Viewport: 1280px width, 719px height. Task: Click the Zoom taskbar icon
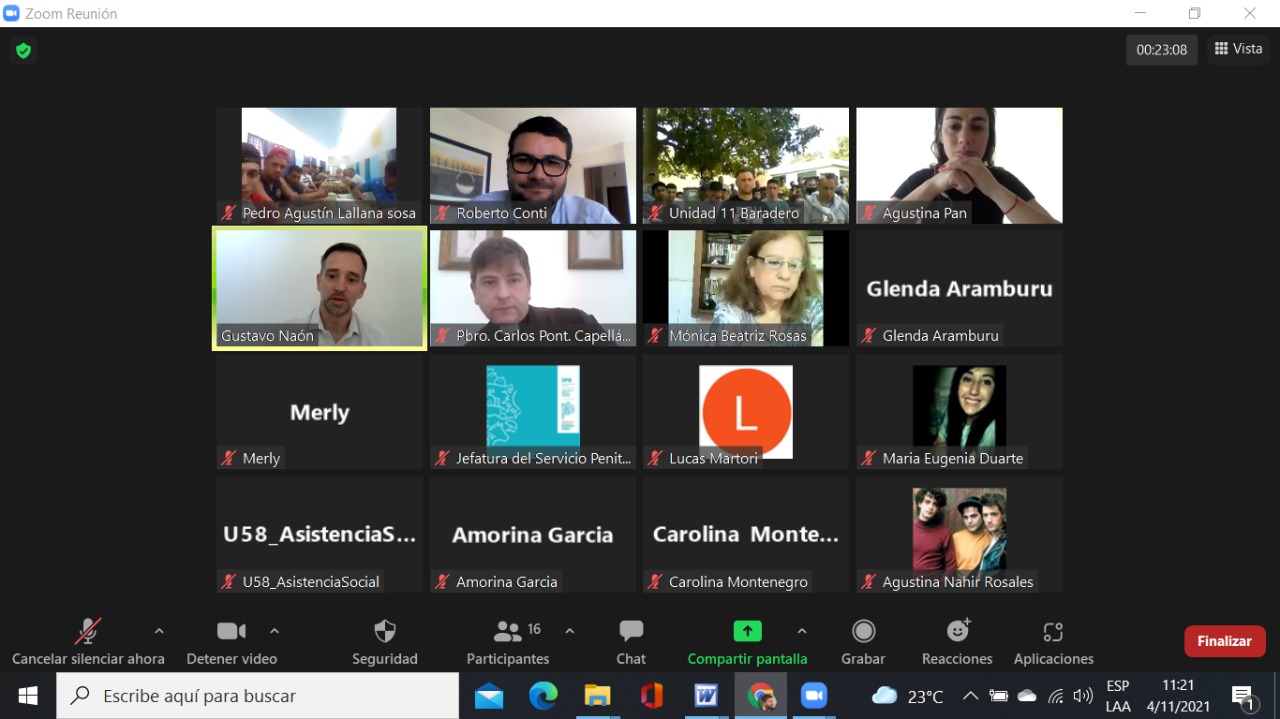click(x=815, y=696)
